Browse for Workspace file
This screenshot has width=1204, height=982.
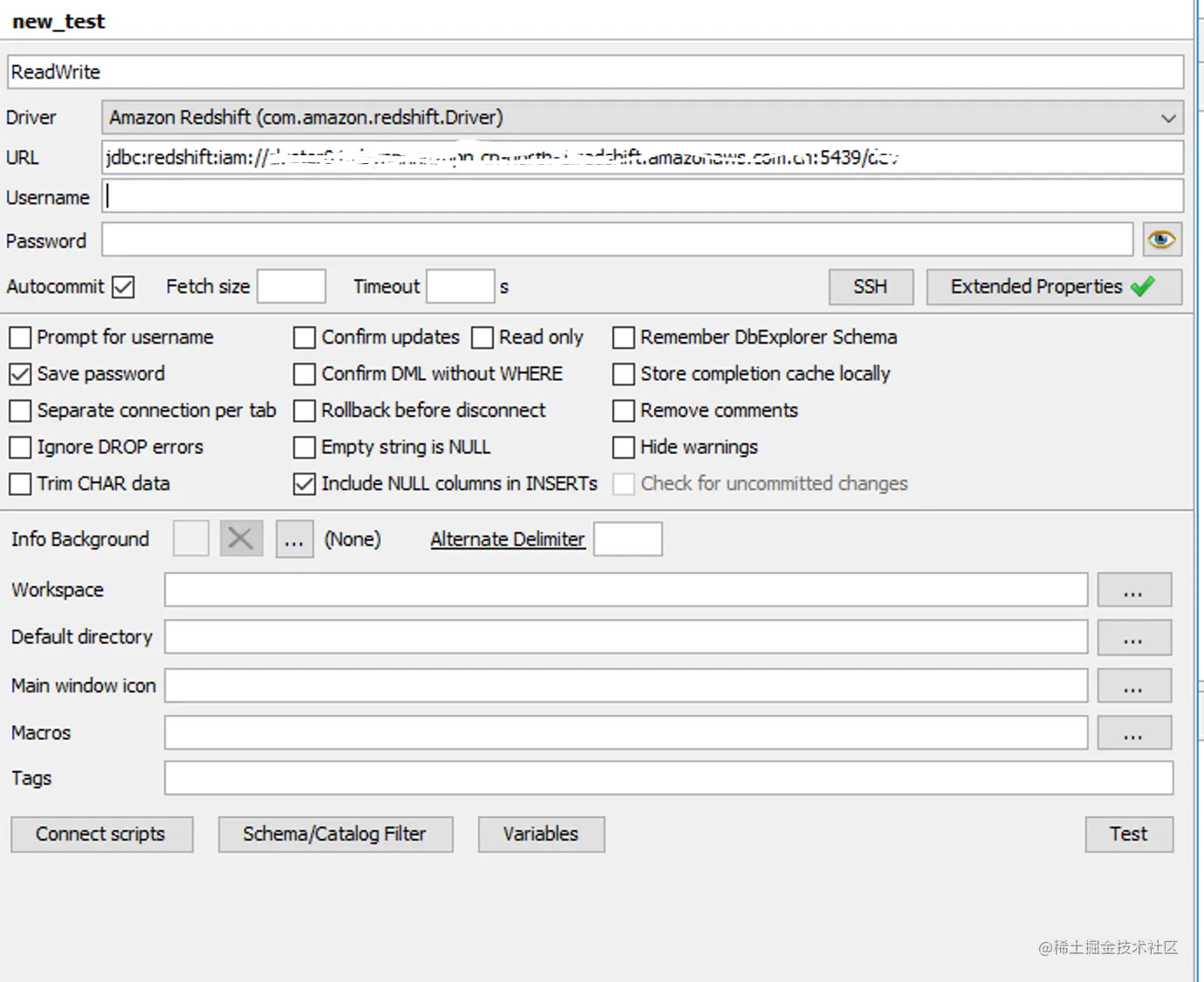pyautogui.click(x=1134, y=590)
